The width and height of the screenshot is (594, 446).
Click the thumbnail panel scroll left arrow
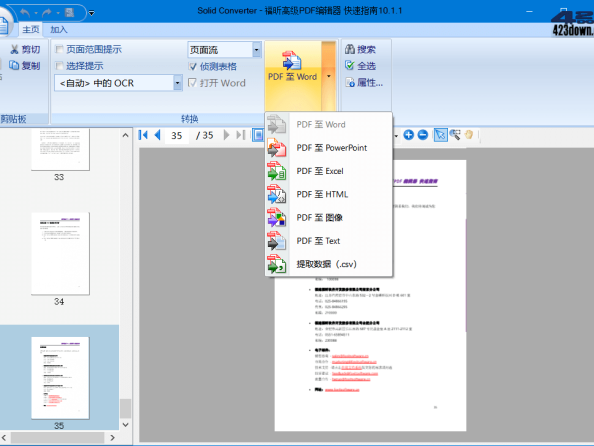4,438
